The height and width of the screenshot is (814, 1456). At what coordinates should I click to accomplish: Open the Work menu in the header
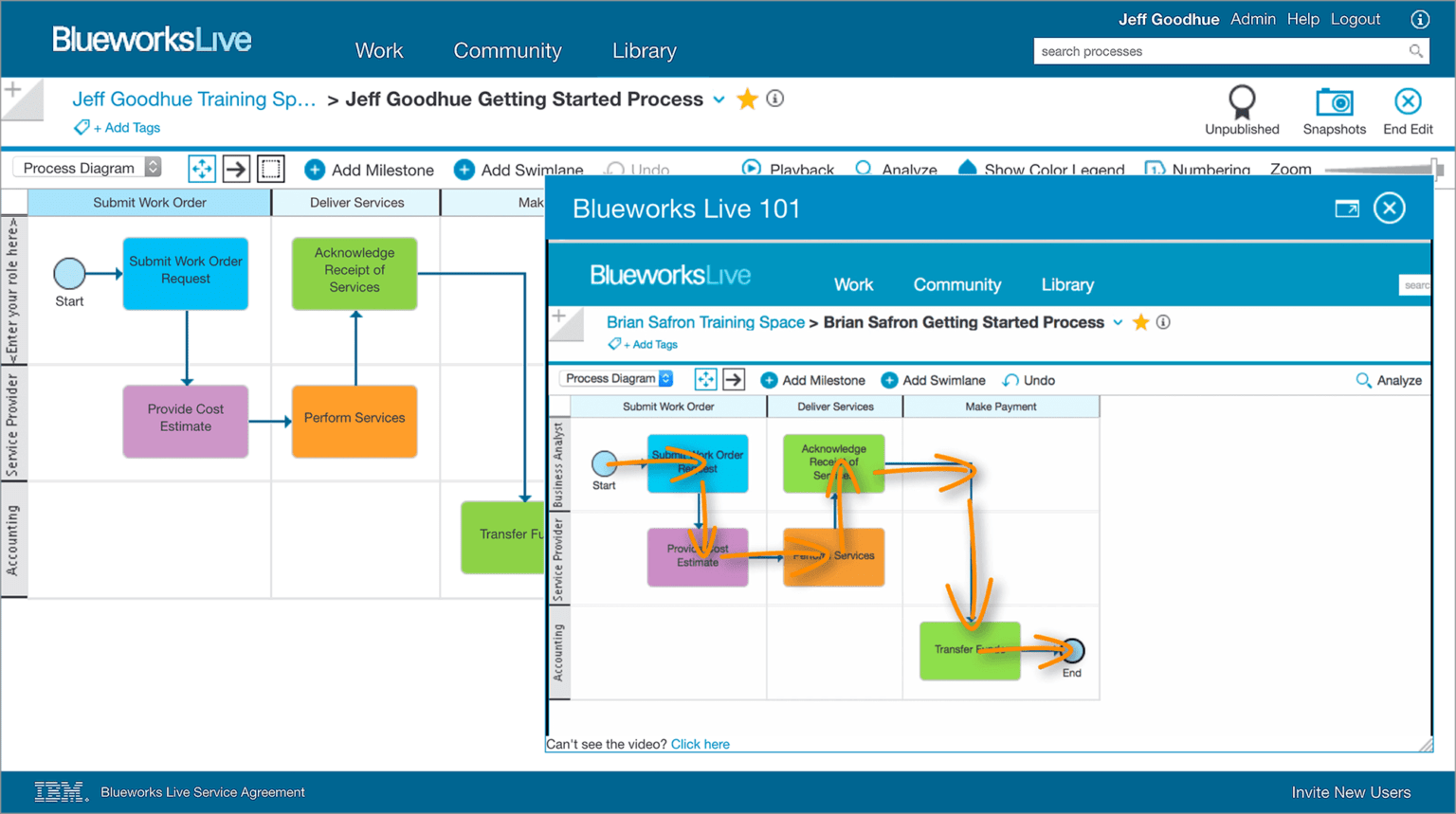click(x=379, y=51)
